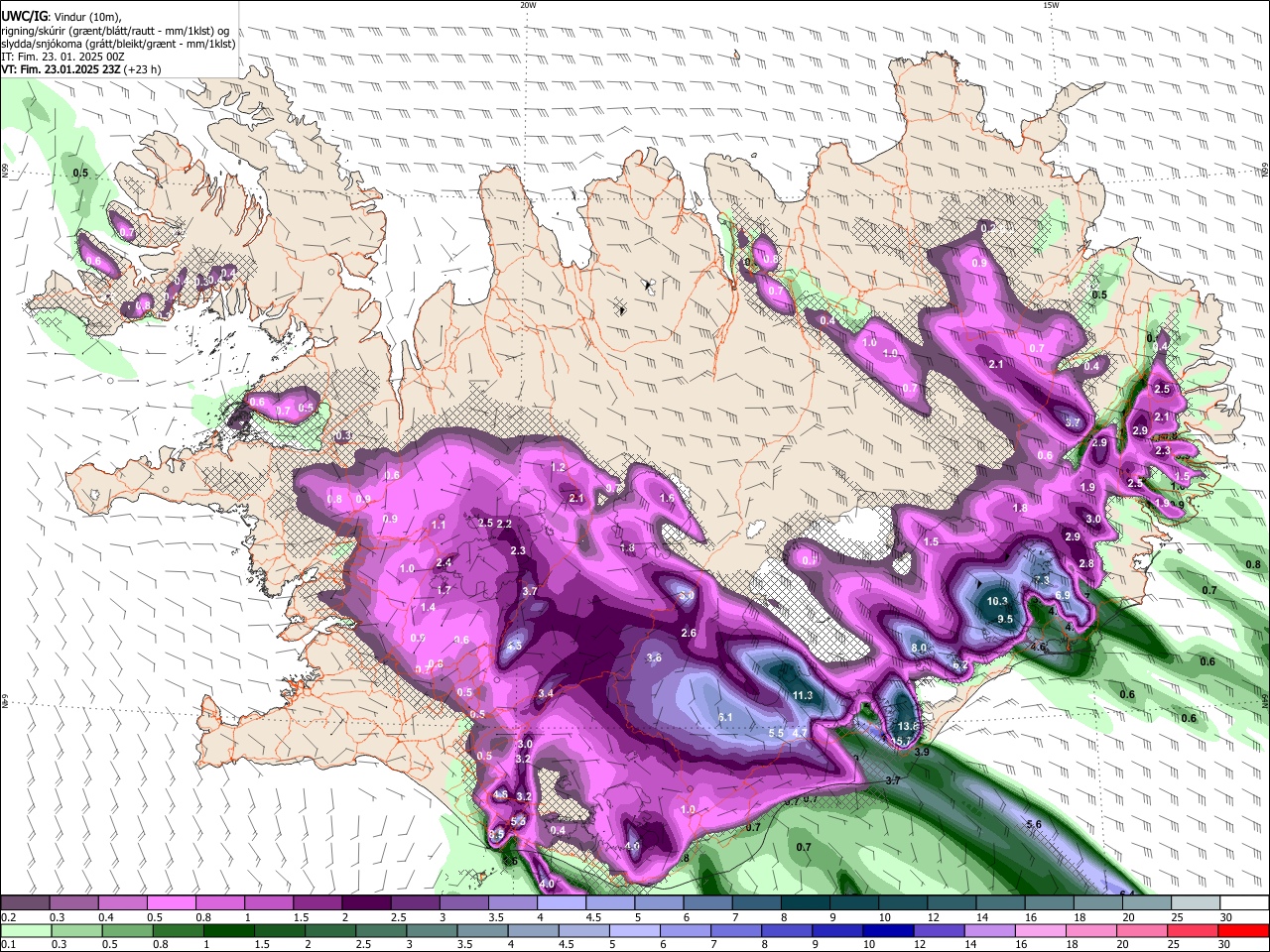Click the dark blue swatch between 10 and 12, lower legend
The height and width of the screenshot is (952, 1270).
[x=886, y=930]
